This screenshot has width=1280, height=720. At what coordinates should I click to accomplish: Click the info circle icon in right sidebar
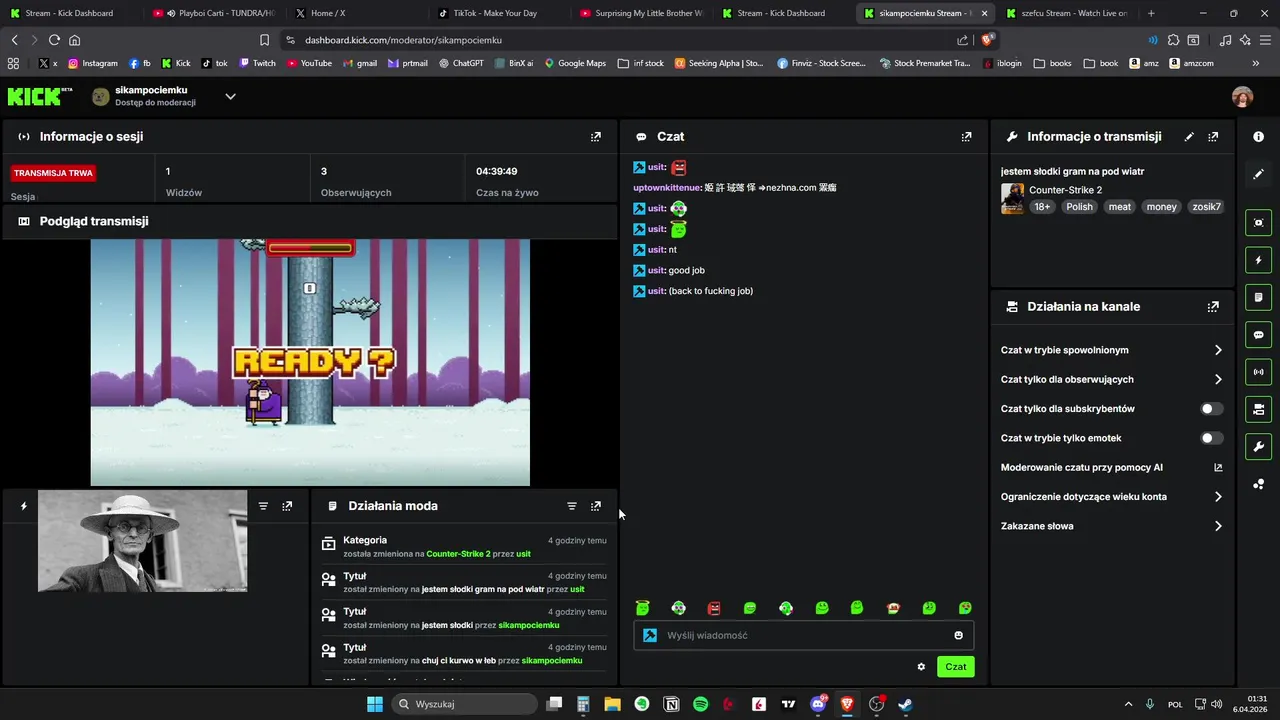[1258, 137]
